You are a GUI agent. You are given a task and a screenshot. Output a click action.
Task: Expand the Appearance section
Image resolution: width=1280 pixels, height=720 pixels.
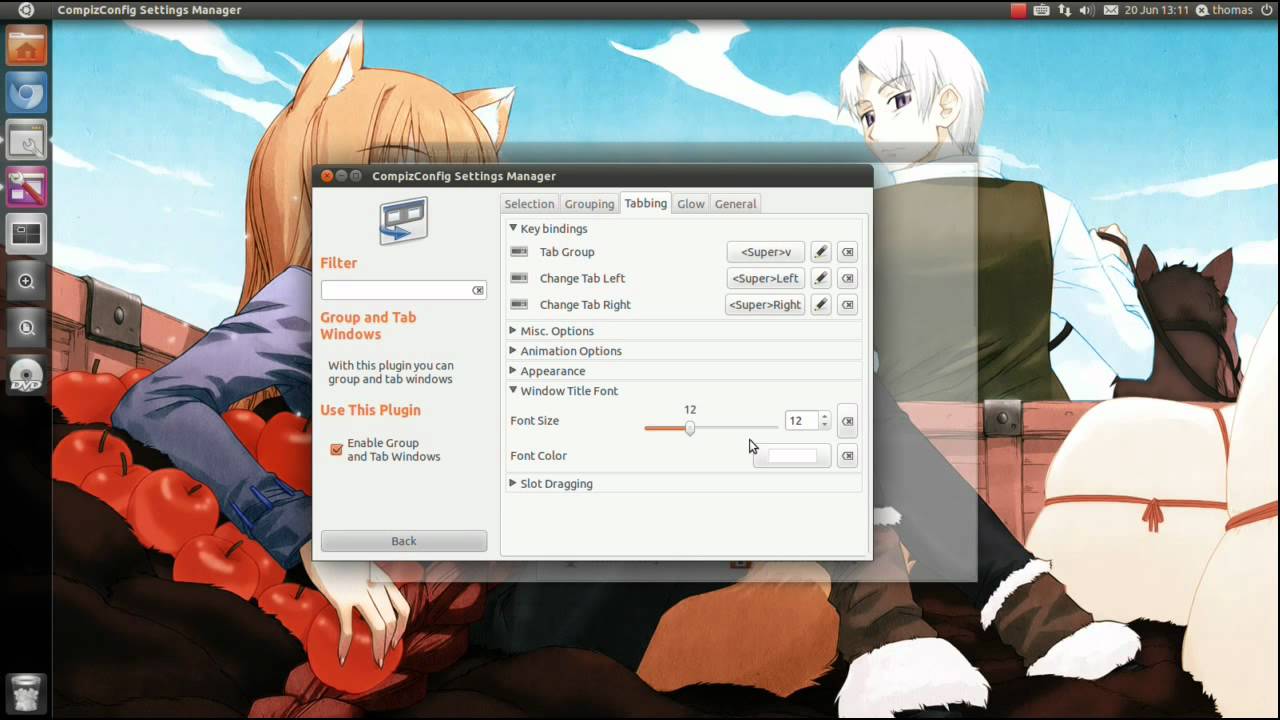513,370
